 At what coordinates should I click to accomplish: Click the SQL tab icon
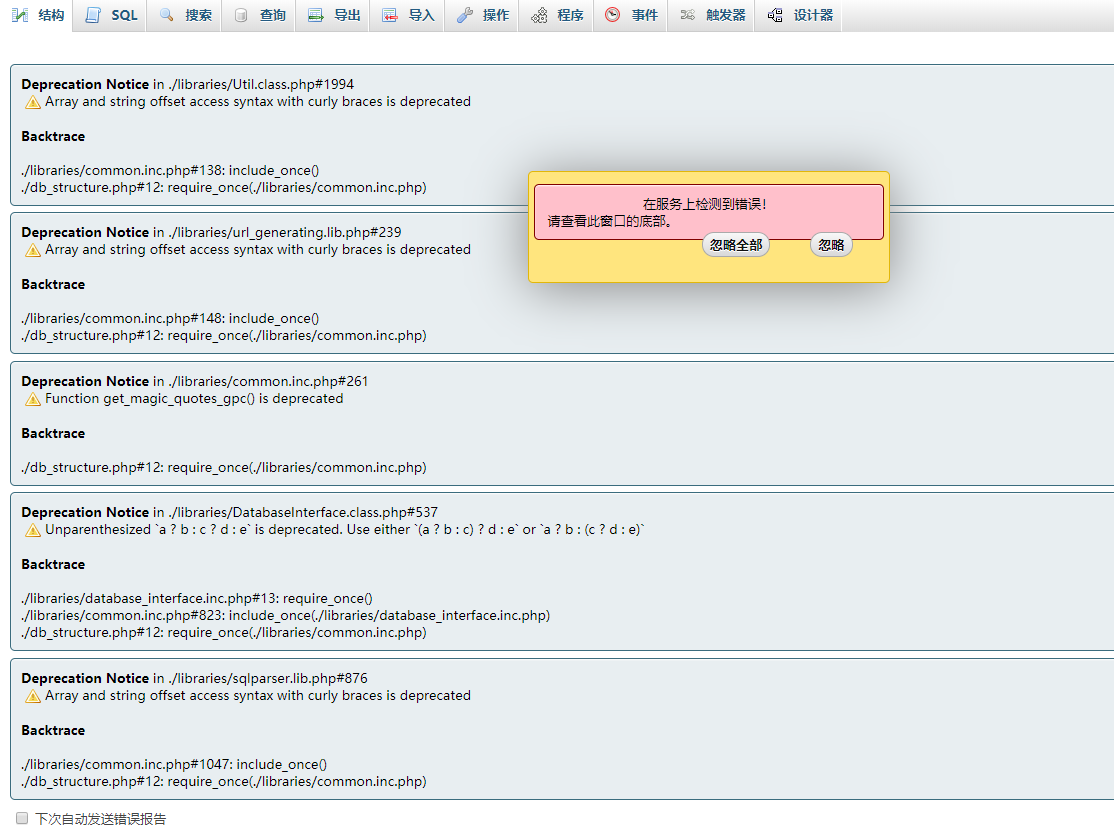pyautogui.click(x=93, y=15)
